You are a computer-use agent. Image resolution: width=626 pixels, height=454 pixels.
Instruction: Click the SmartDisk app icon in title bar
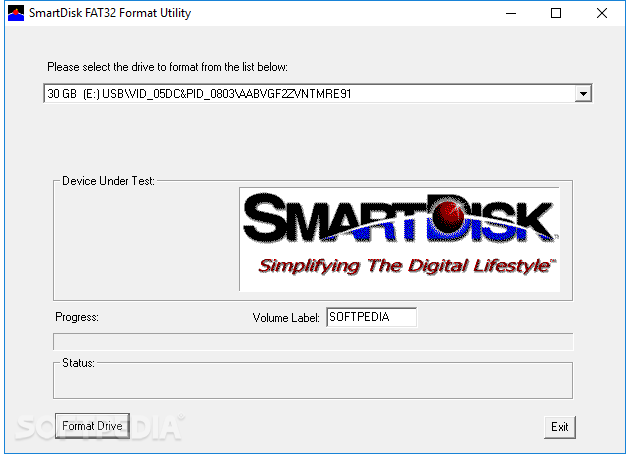tap(16, 13)
